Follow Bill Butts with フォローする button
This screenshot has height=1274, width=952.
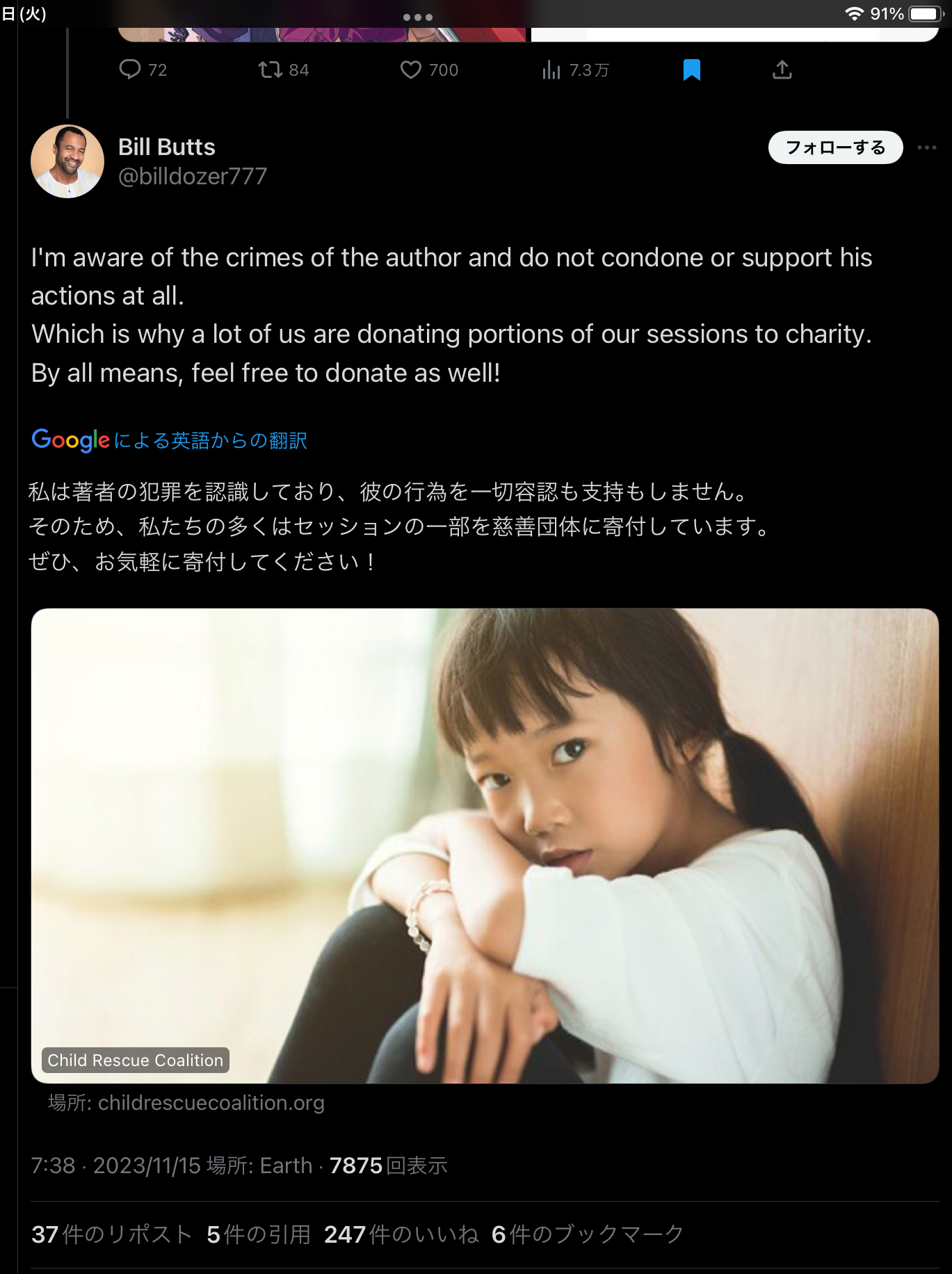[x=835, y=147]
